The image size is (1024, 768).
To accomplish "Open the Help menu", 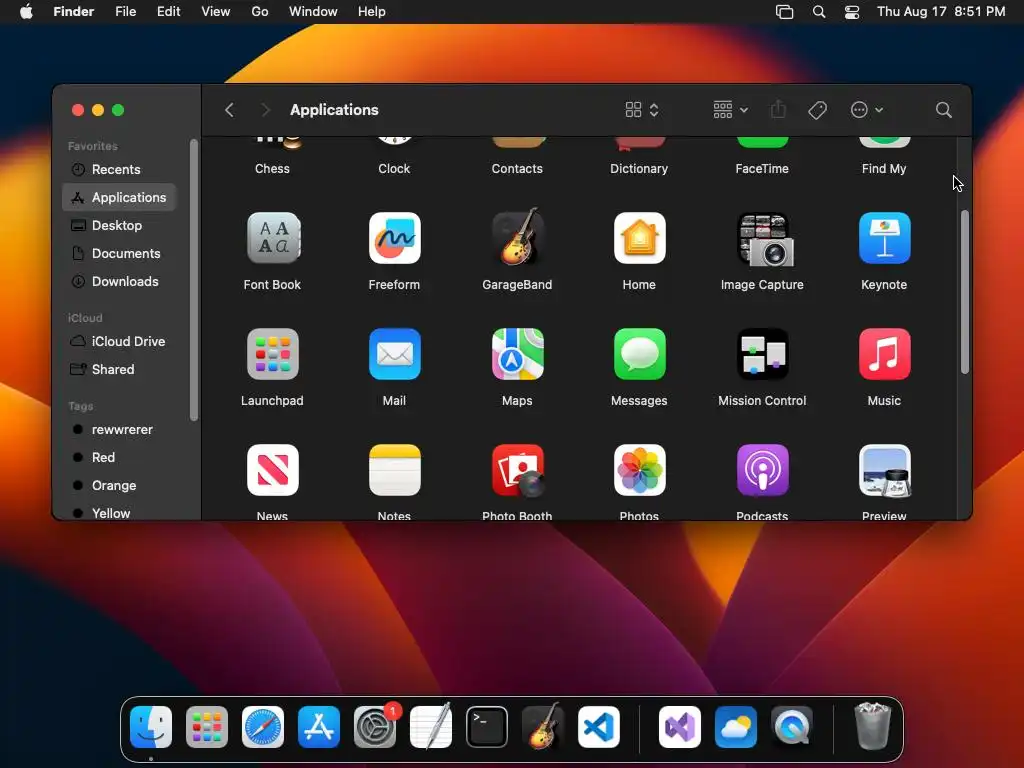I will (x=372, y=12).
